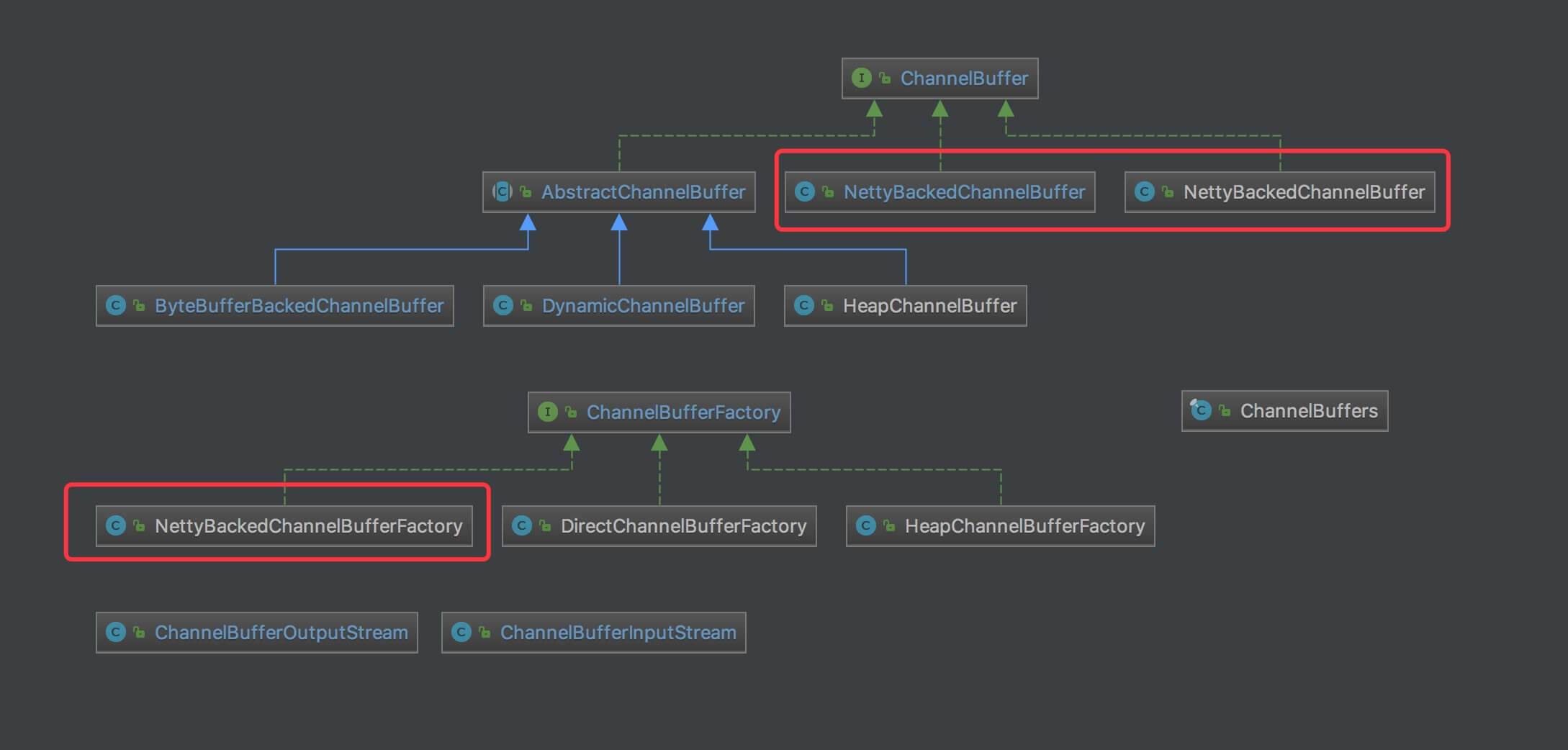Click the class icon beside ChannelBufferInputStream
Viewport: 1568px width, 750px height.
[461, 632]
